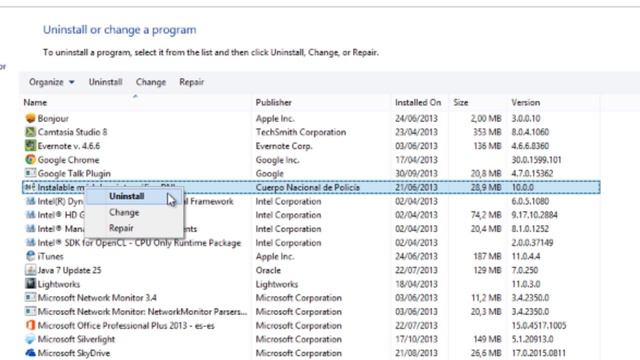Click Oracle publisher cell
Screen dimensions: 640x360
[268, 270]
